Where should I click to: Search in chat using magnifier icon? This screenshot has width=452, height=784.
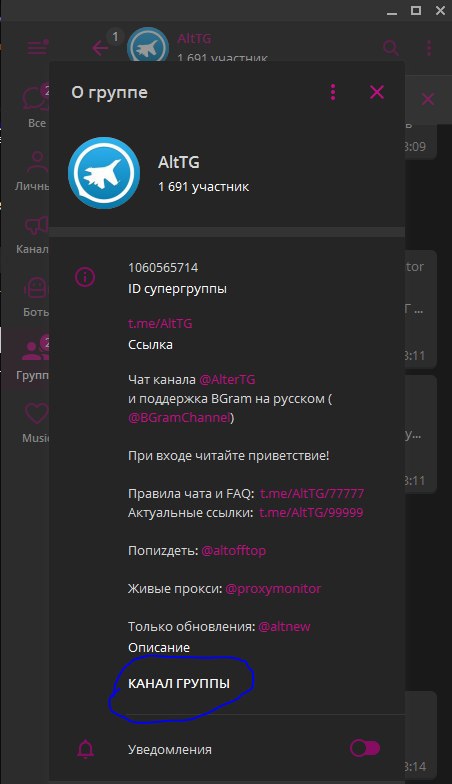(391, 48)
